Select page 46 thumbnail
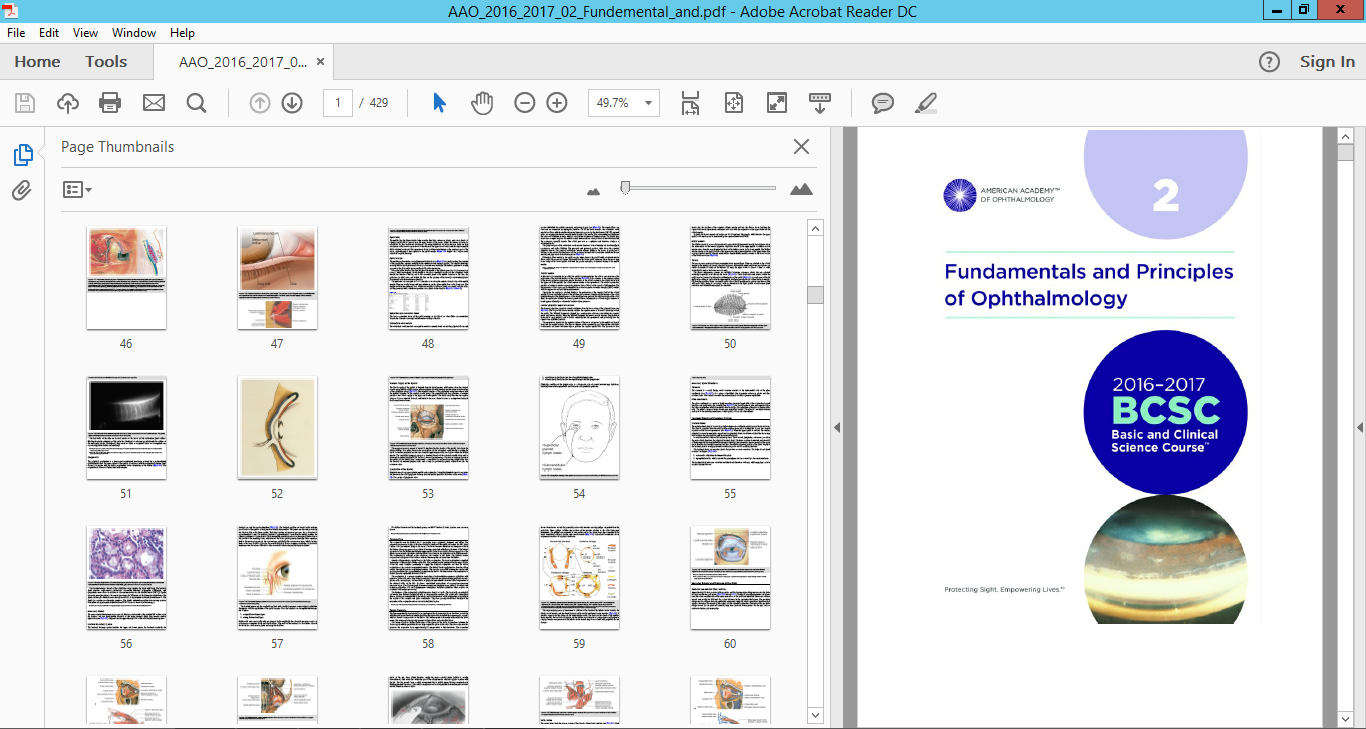Screen dimensions: 1366x729 126,278
